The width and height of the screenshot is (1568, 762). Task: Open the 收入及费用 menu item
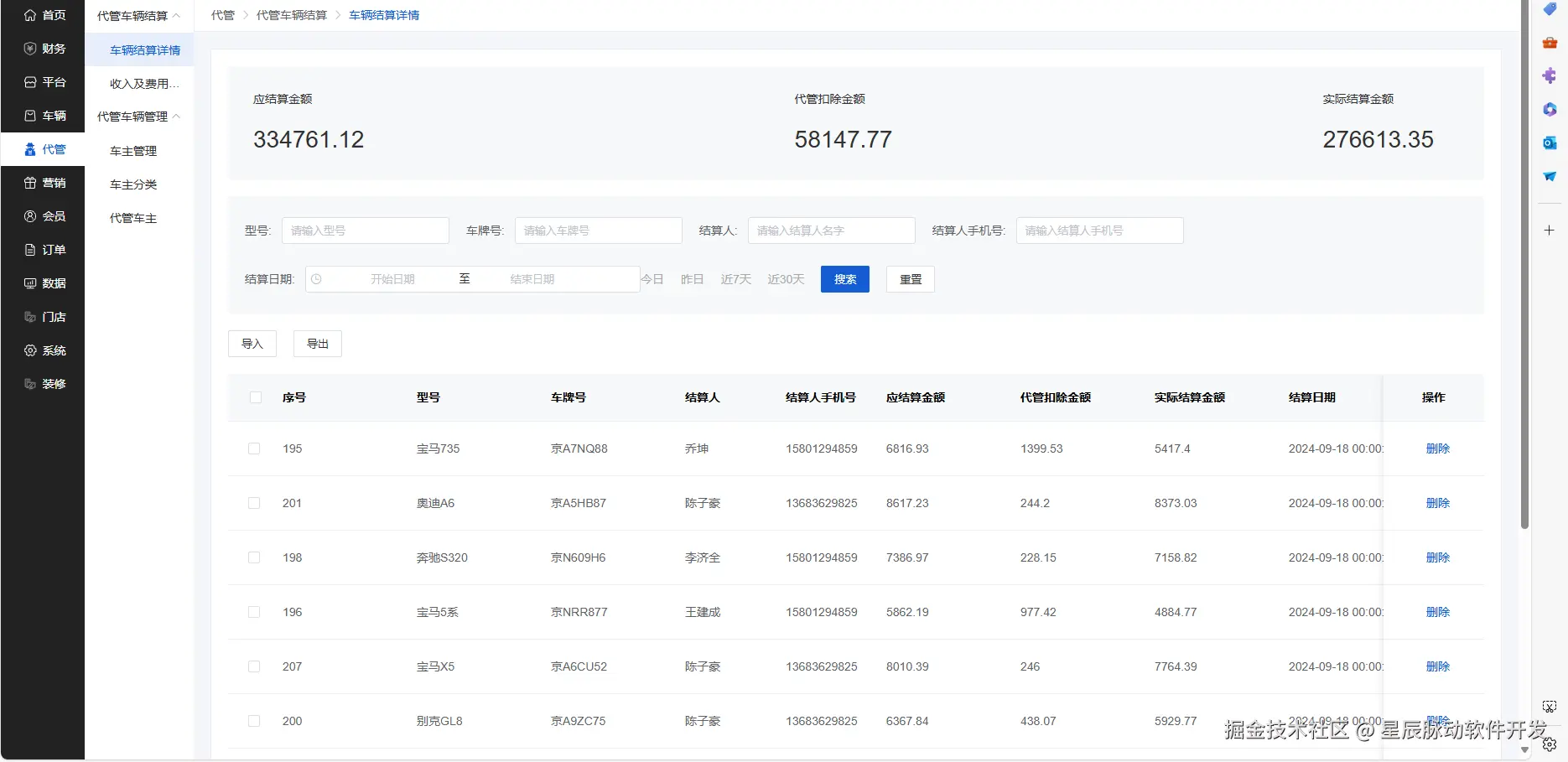[139, 84]
